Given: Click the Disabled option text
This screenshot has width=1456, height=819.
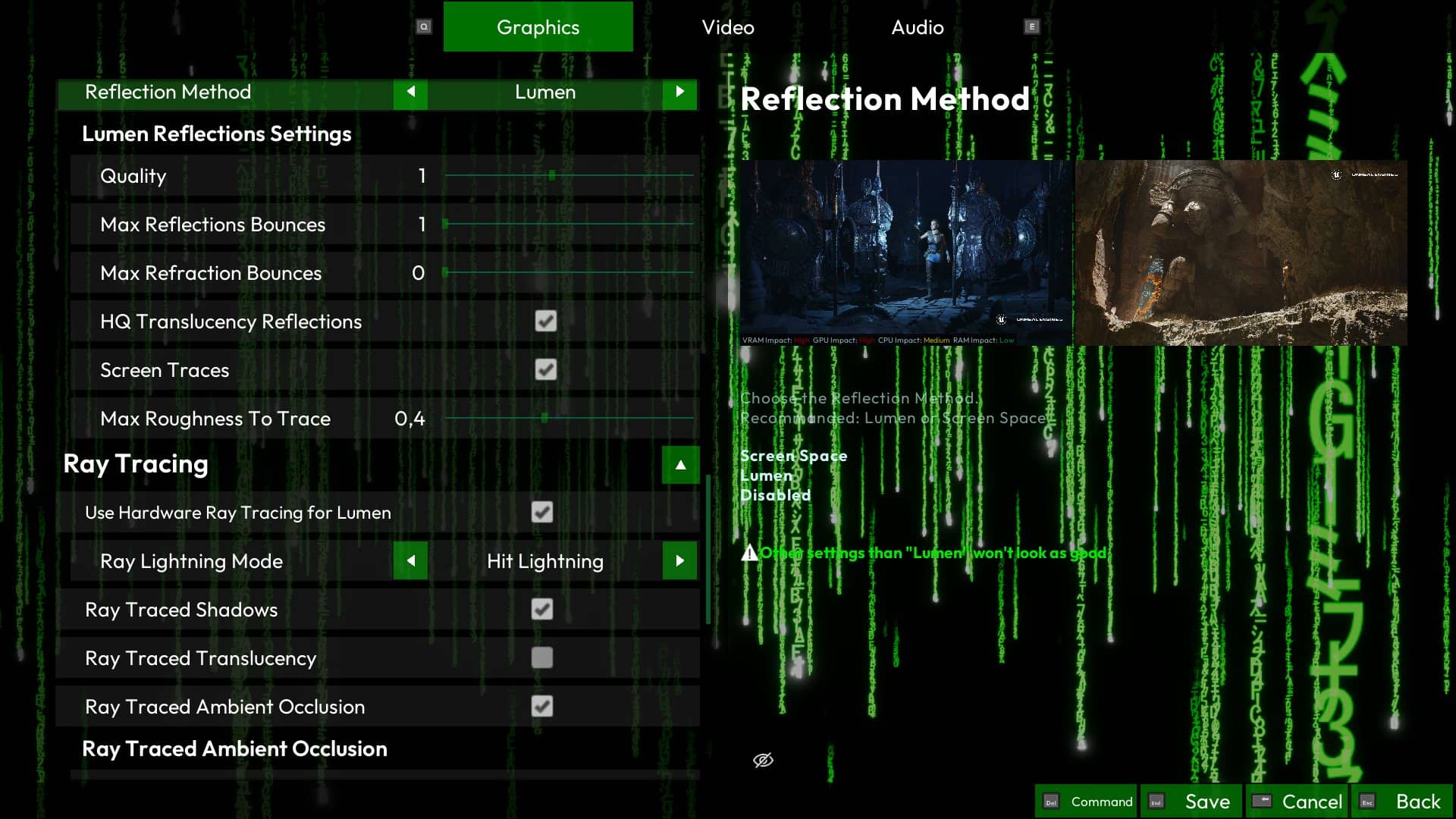Looking at the screenshot, I should [x=775, y=495].
